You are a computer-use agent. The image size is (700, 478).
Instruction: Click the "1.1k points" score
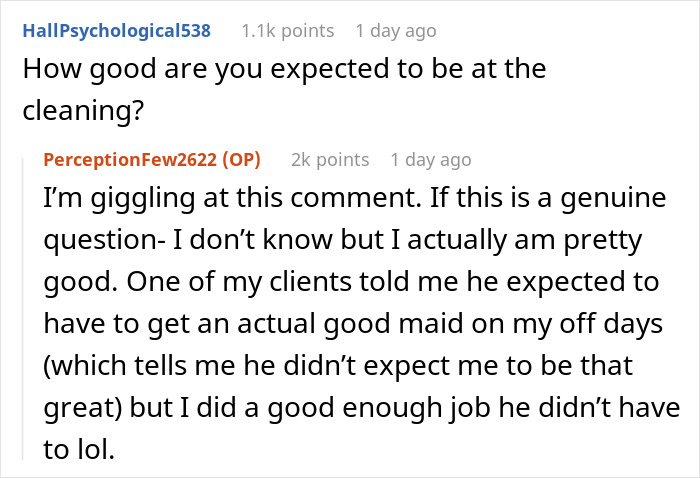click(287, 31)
